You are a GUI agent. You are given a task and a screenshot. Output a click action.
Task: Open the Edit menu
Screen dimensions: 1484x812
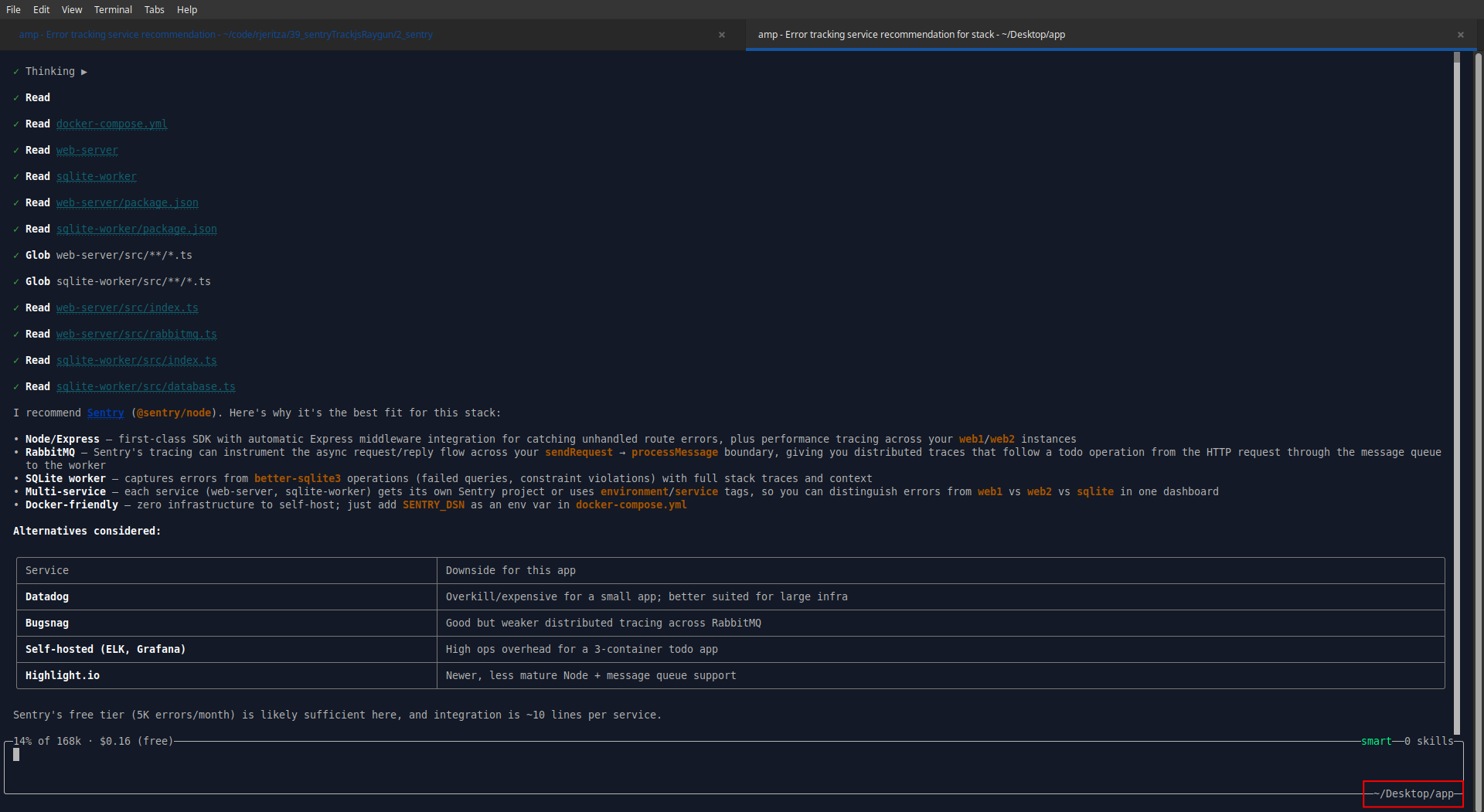point(41,9)
